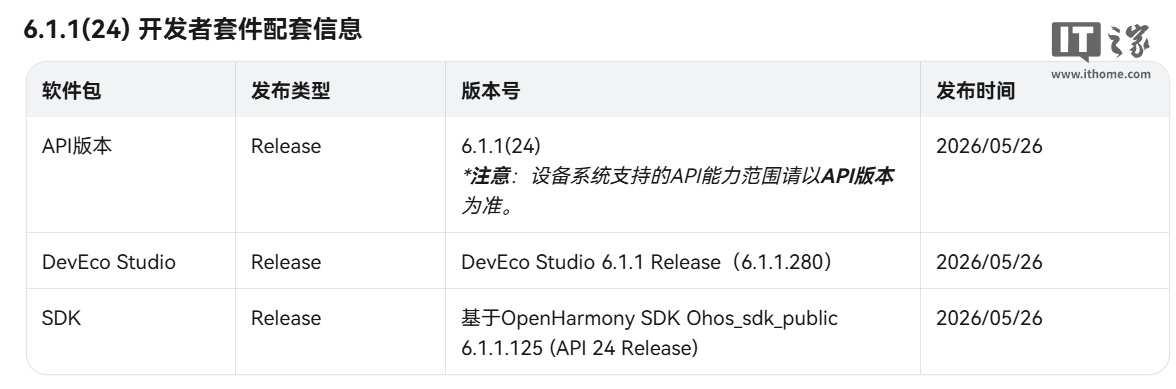Click the OpenHarmony SDK Ohos_sdk_public version text

(x=650, y=333)
